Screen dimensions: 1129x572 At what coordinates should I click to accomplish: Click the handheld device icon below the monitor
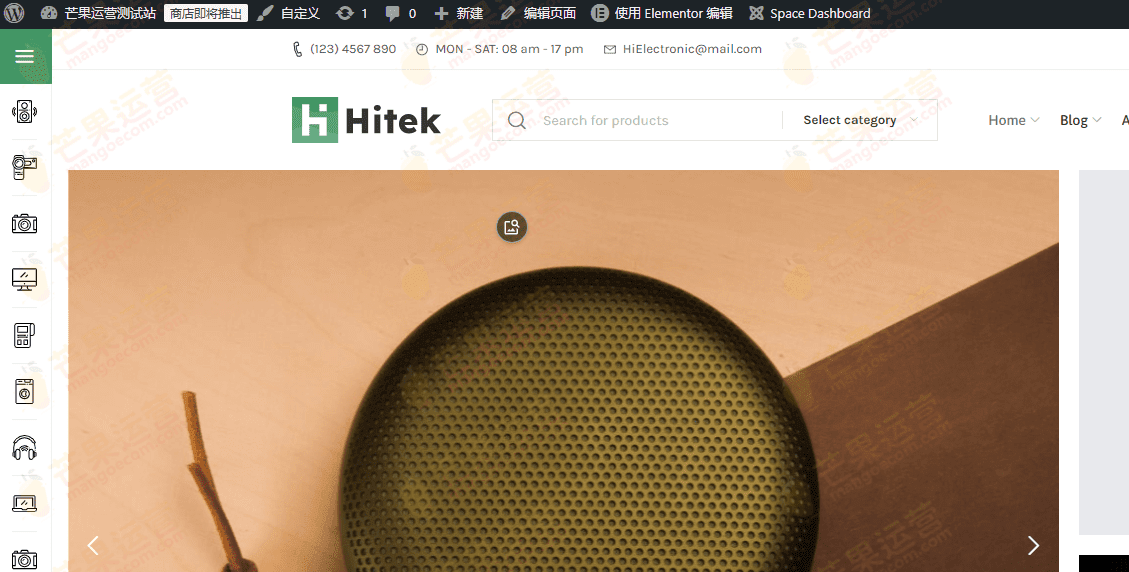[x=24, y=336]
